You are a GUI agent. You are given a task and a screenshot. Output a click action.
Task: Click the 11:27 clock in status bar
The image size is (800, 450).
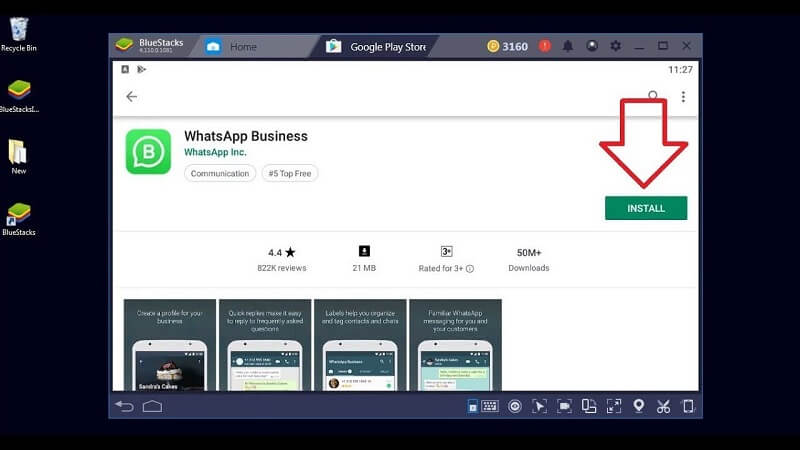681,69
